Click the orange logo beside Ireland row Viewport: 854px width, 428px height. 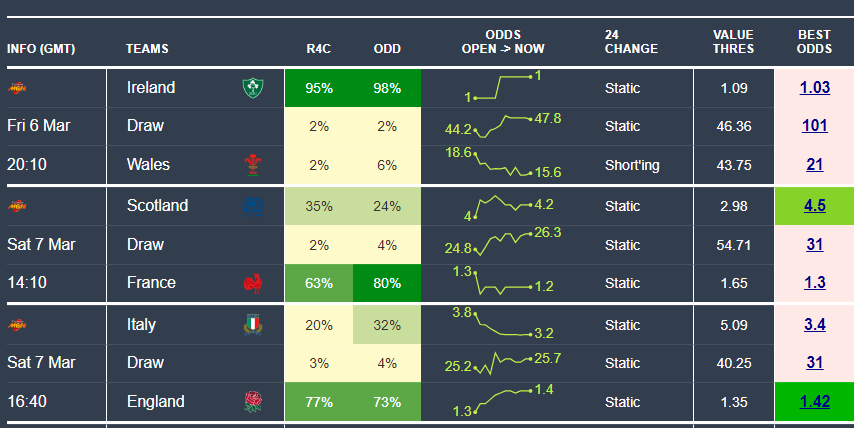[17, 88]
